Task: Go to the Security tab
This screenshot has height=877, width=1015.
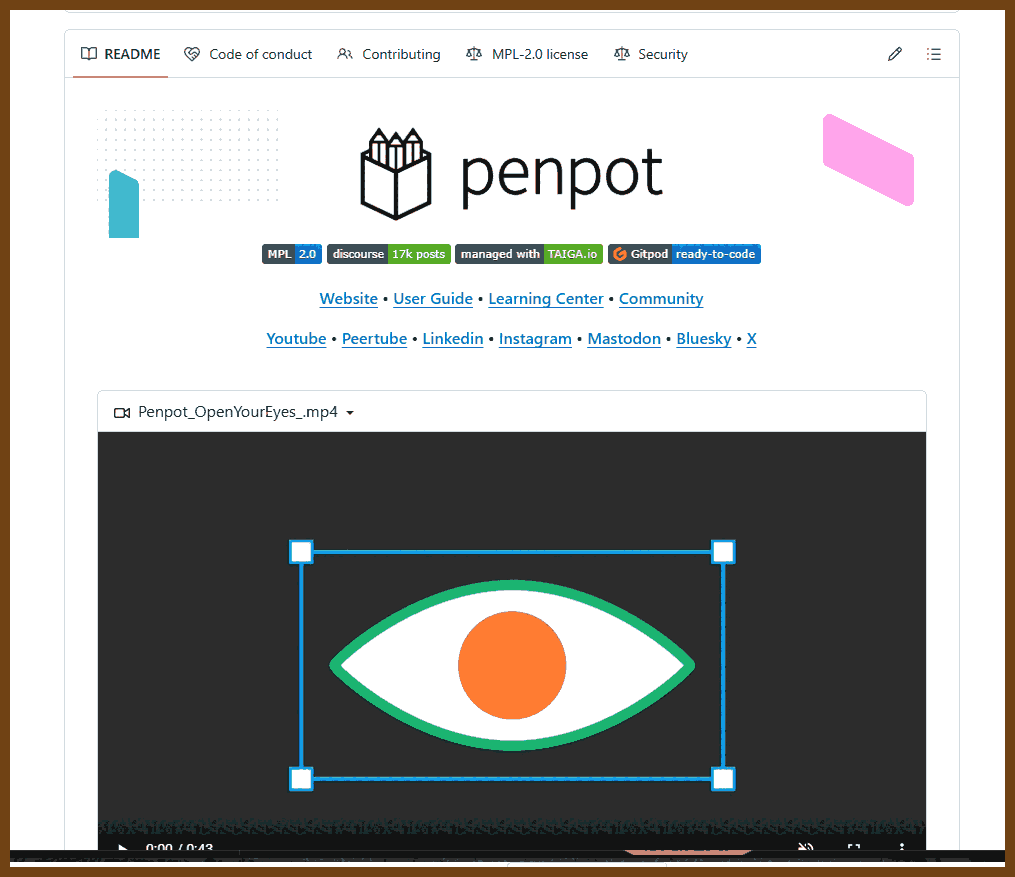Action: click(651, 54)
